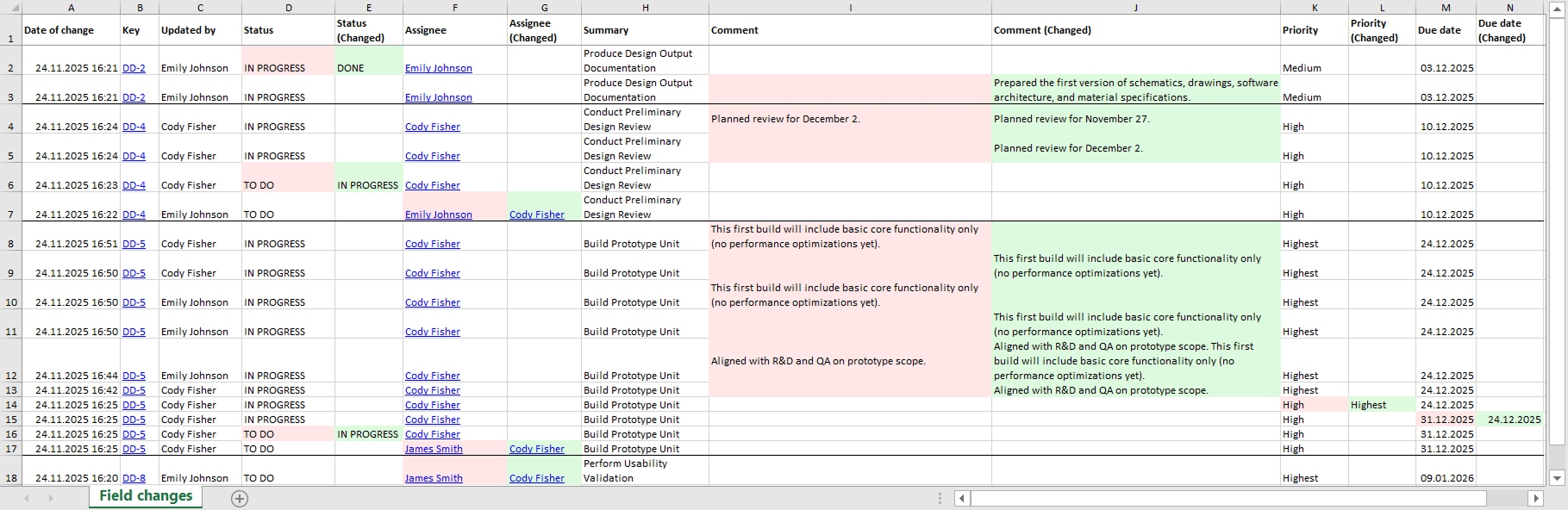The height and width of the screenshot is (510, 1568).
Task: Open the DD-5 link in row 8
Action: click(134, 244)
